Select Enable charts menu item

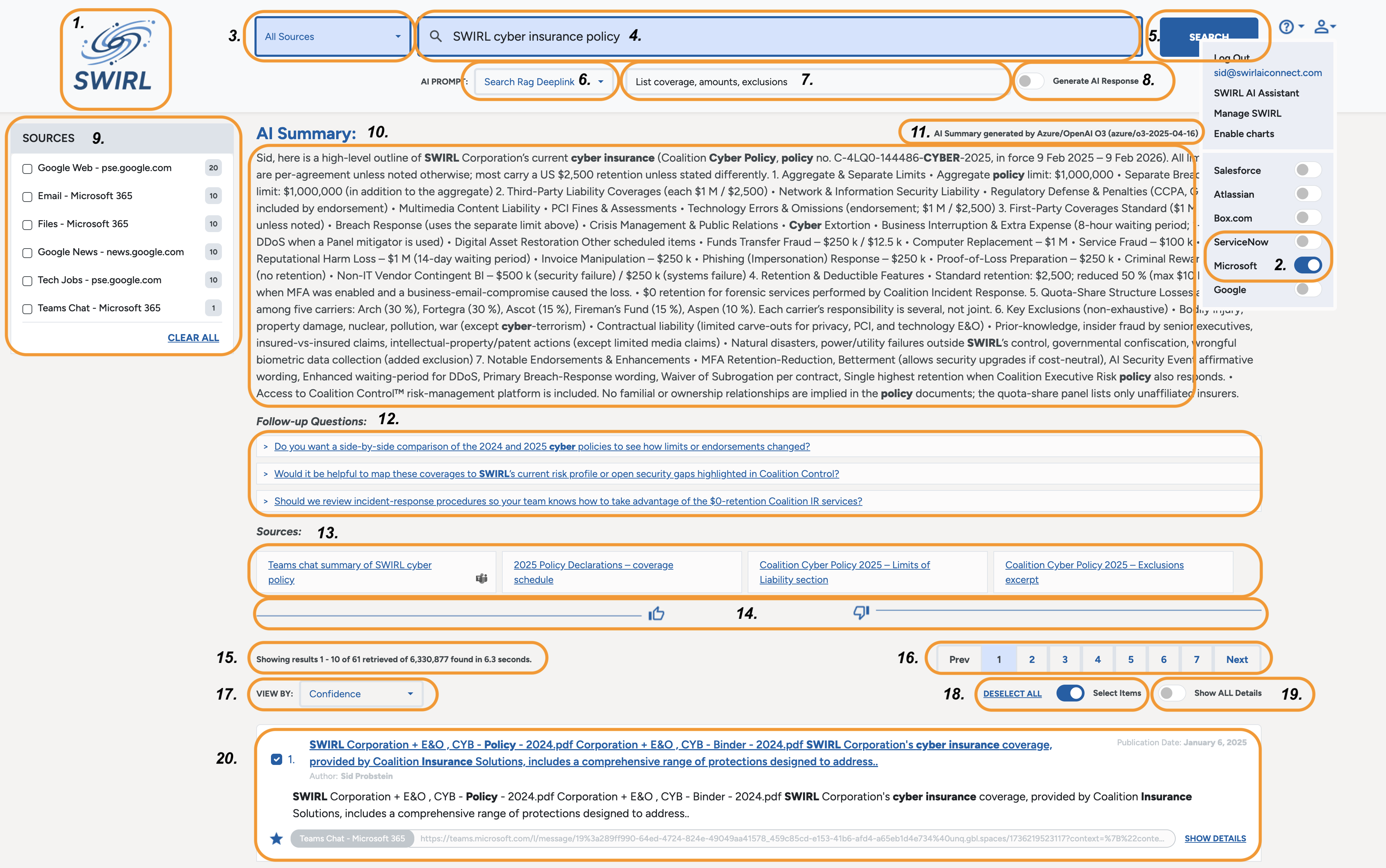(x=1244, y=134)
